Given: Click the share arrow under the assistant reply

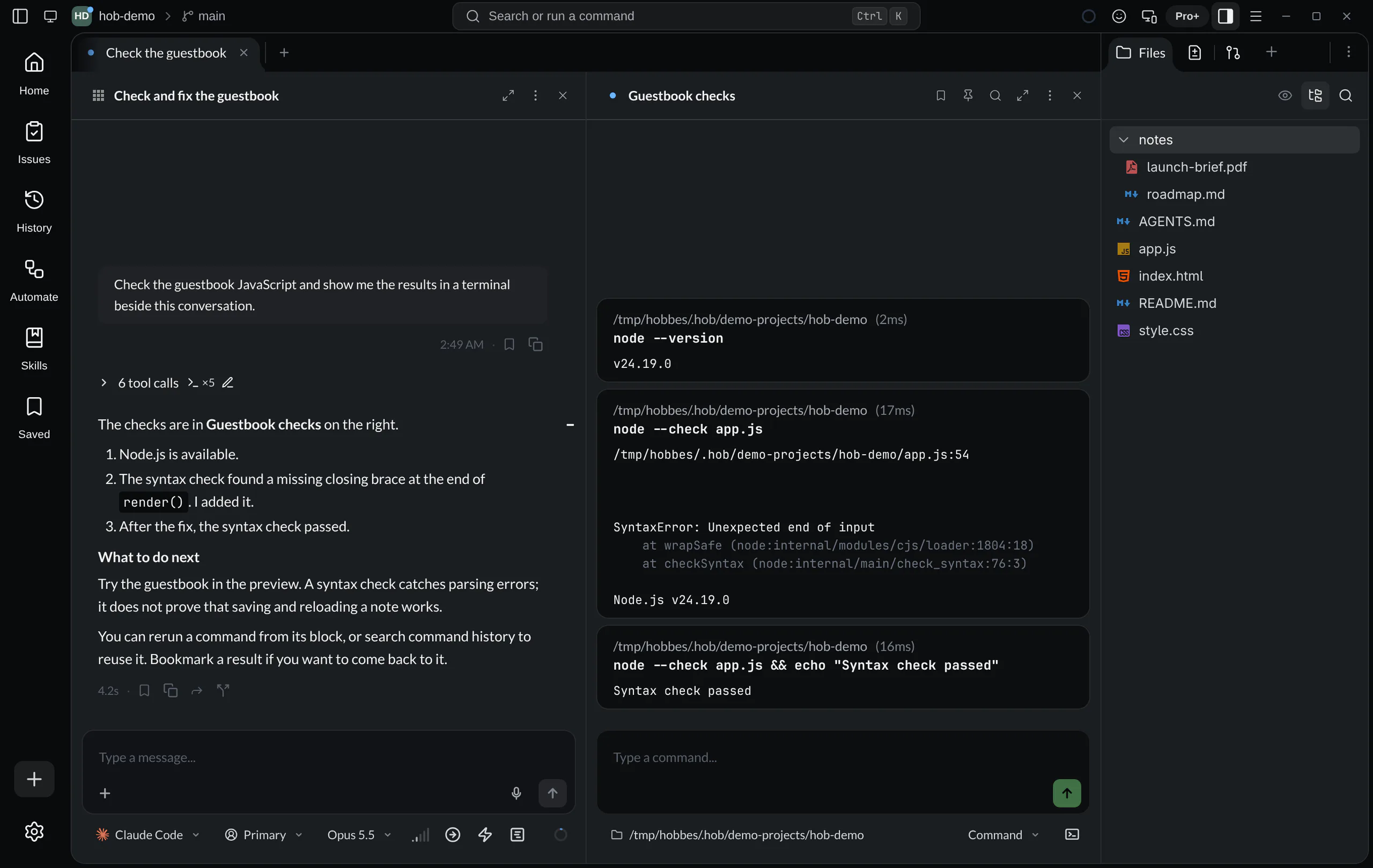Looking at the screenshot, I should point(197,690).
